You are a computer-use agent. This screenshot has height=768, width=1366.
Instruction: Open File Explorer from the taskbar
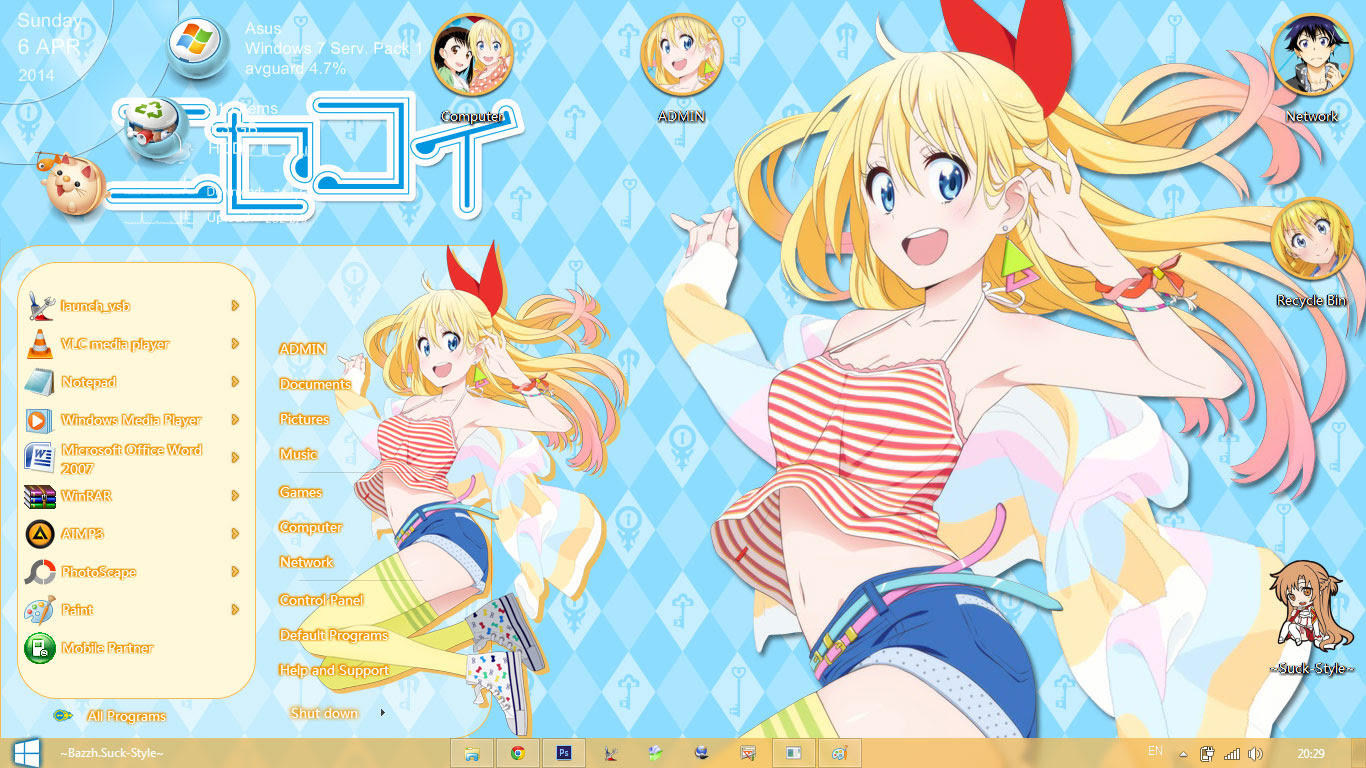(472, 753)
